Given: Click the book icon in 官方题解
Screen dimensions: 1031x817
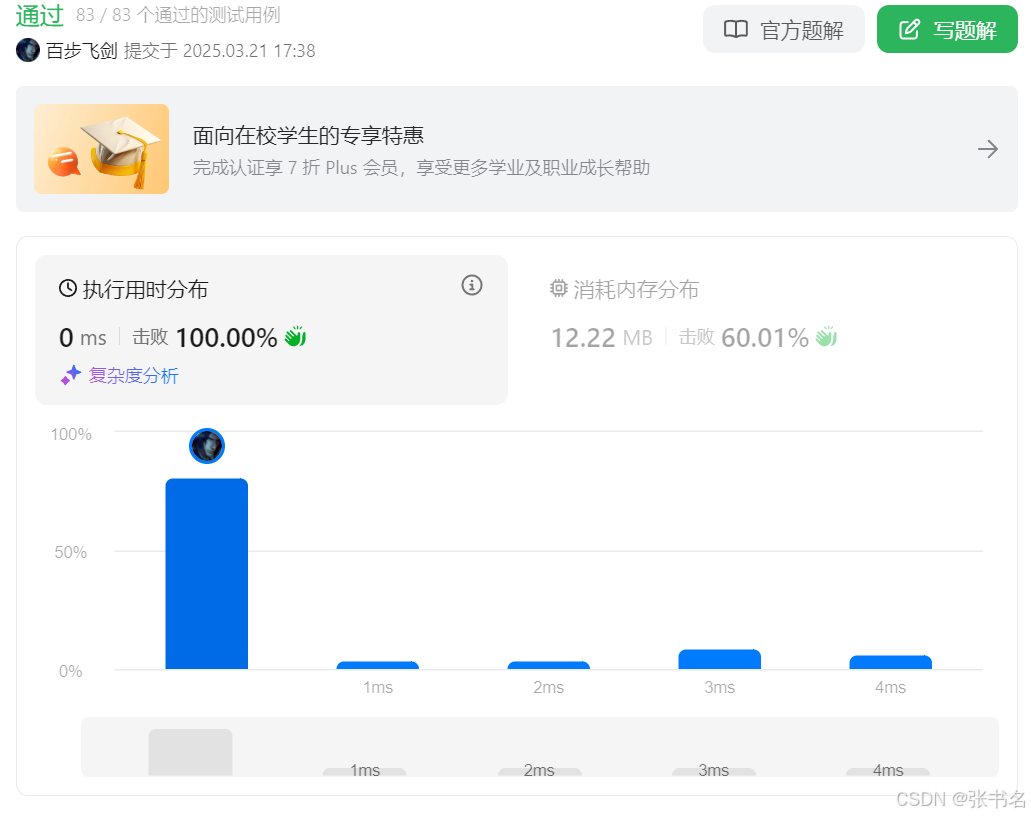Looking at the screenshot, I should 736,30.
